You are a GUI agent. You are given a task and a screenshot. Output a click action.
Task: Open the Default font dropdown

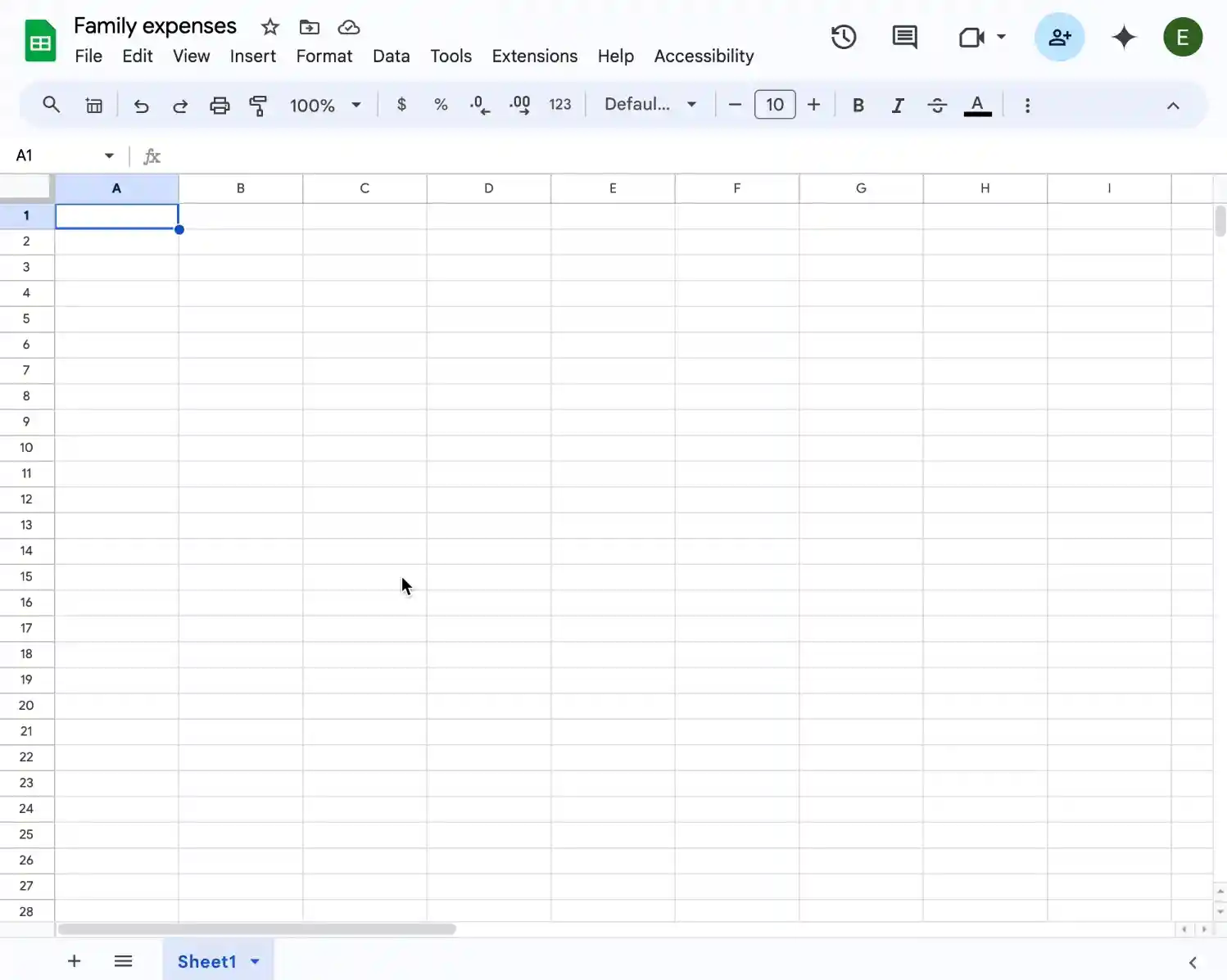(650, 105)
